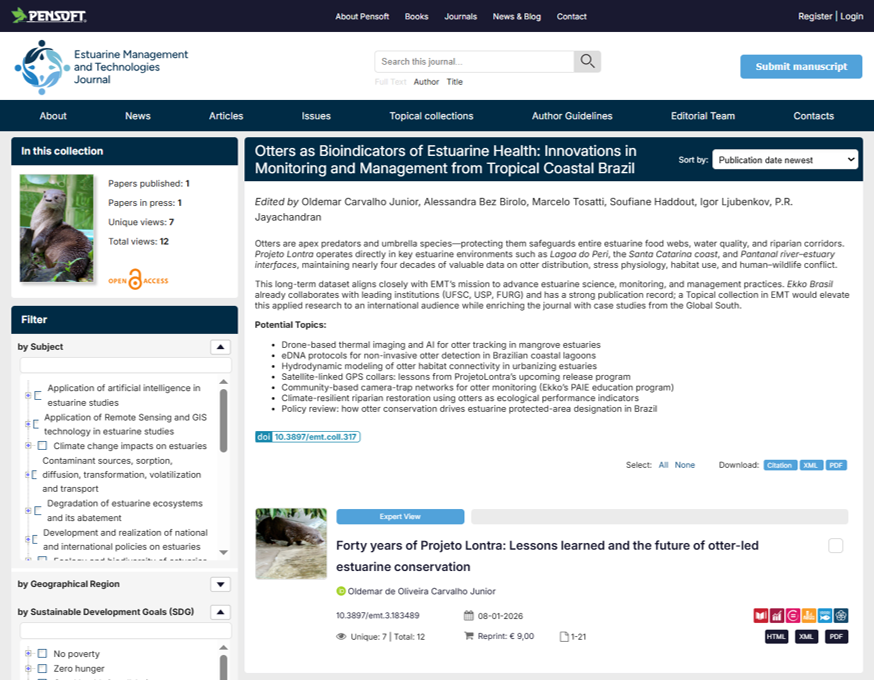Screen dimensions: 874x680
Task: Expand the Climate change impacts tree node
Action: point(28,445)
